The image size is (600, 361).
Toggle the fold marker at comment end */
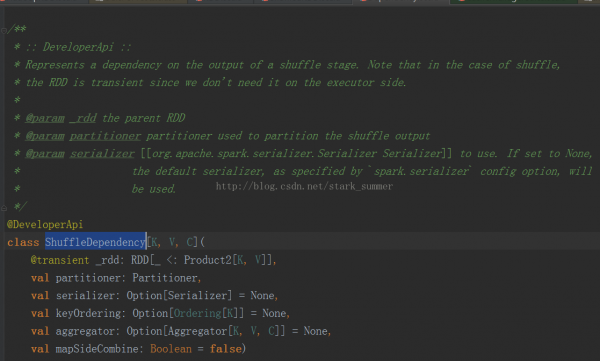pyautogui.click(x=3, y=208)
